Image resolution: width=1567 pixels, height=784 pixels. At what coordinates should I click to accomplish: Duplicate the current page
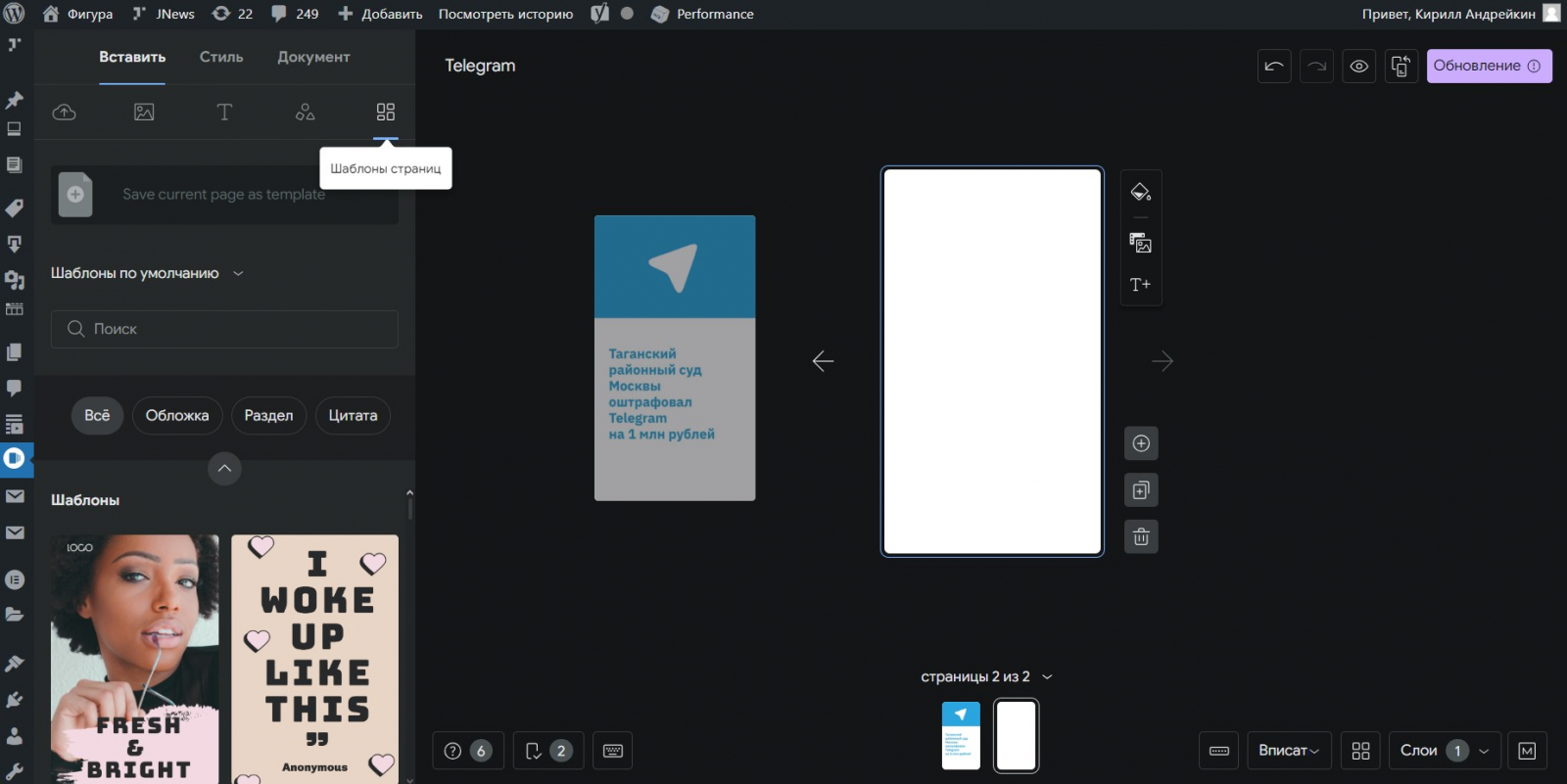pos(1141,490)
